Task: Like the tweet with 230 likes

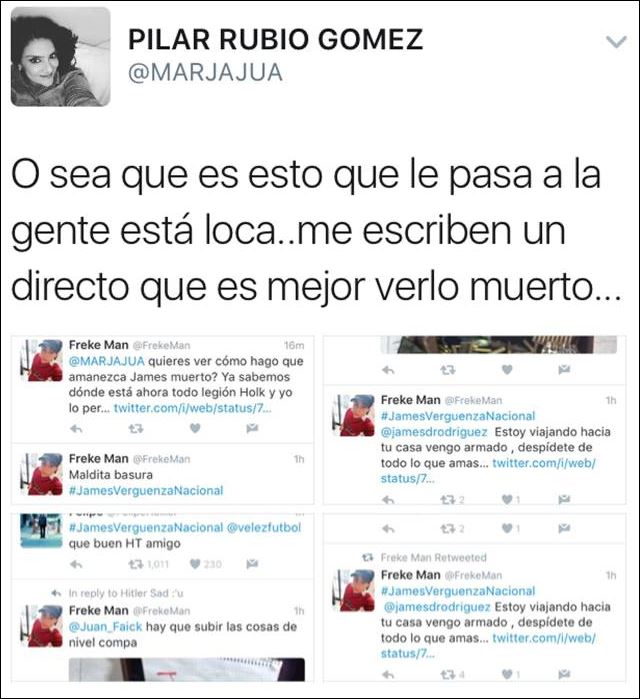Action: (195, 564)
